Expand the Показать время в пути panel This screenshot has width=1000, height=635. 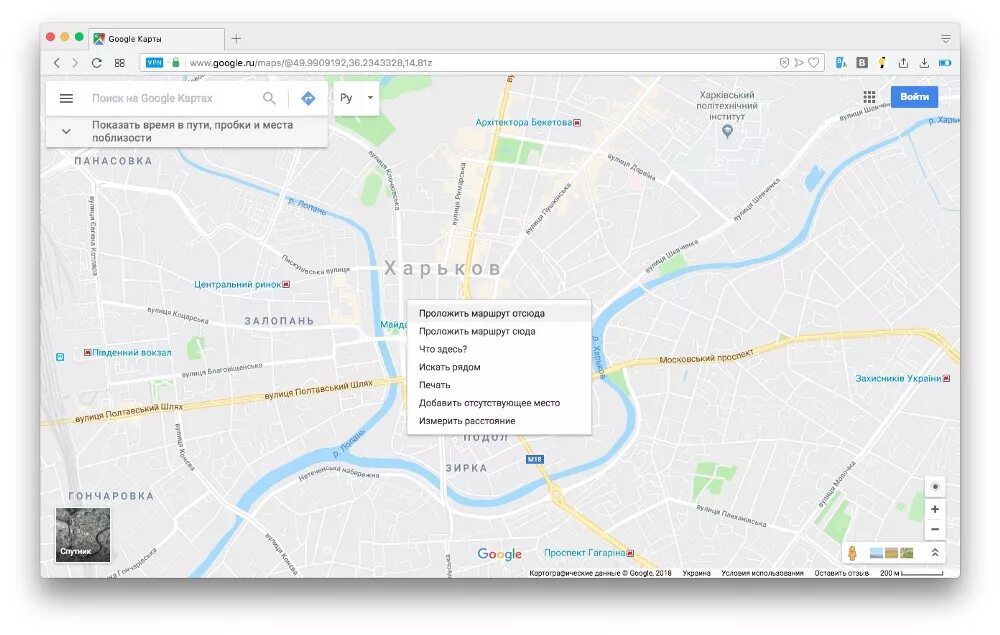[66, 131]
